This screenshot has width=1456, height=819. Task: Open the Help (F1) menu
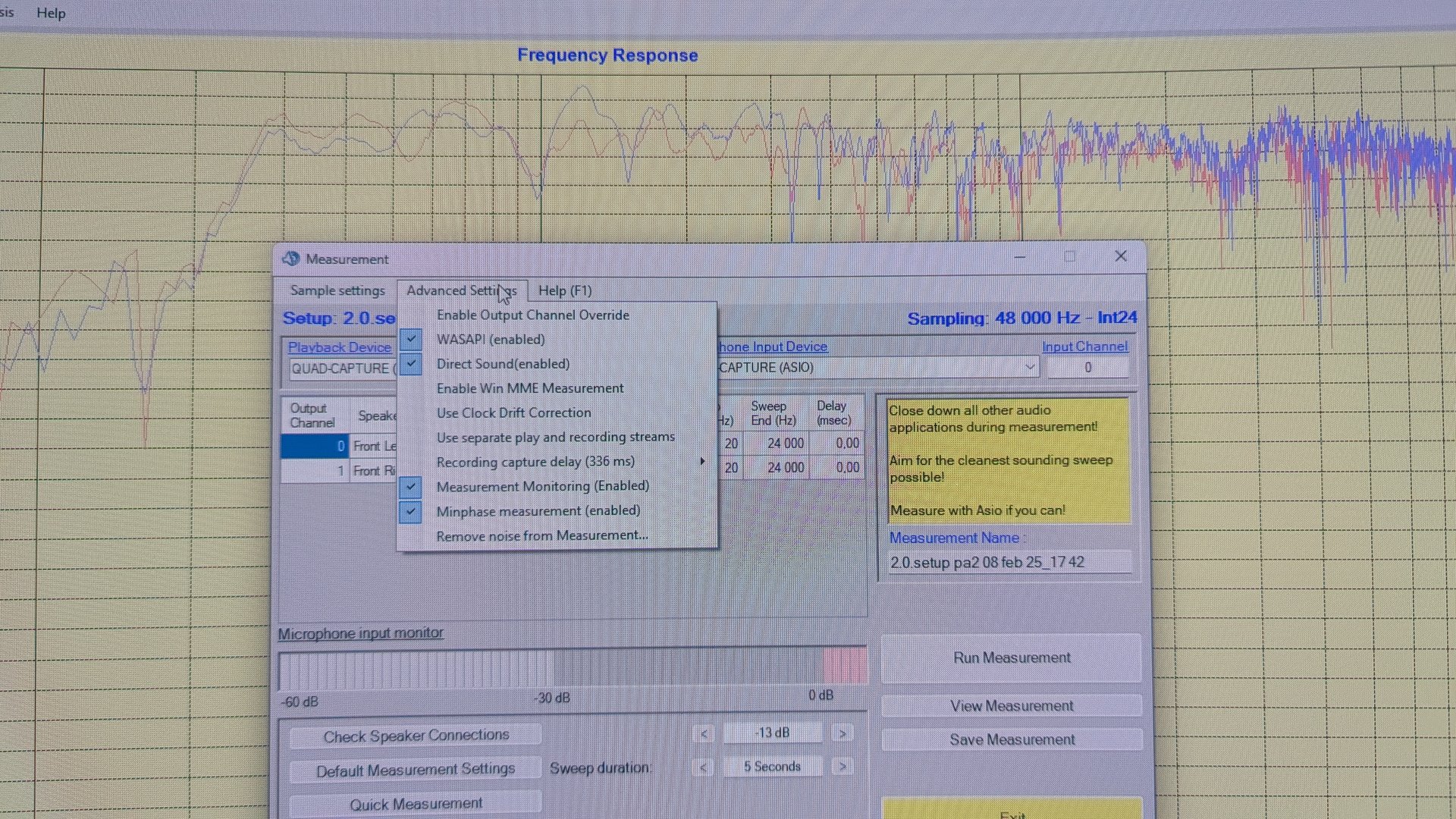pos(564,290)
